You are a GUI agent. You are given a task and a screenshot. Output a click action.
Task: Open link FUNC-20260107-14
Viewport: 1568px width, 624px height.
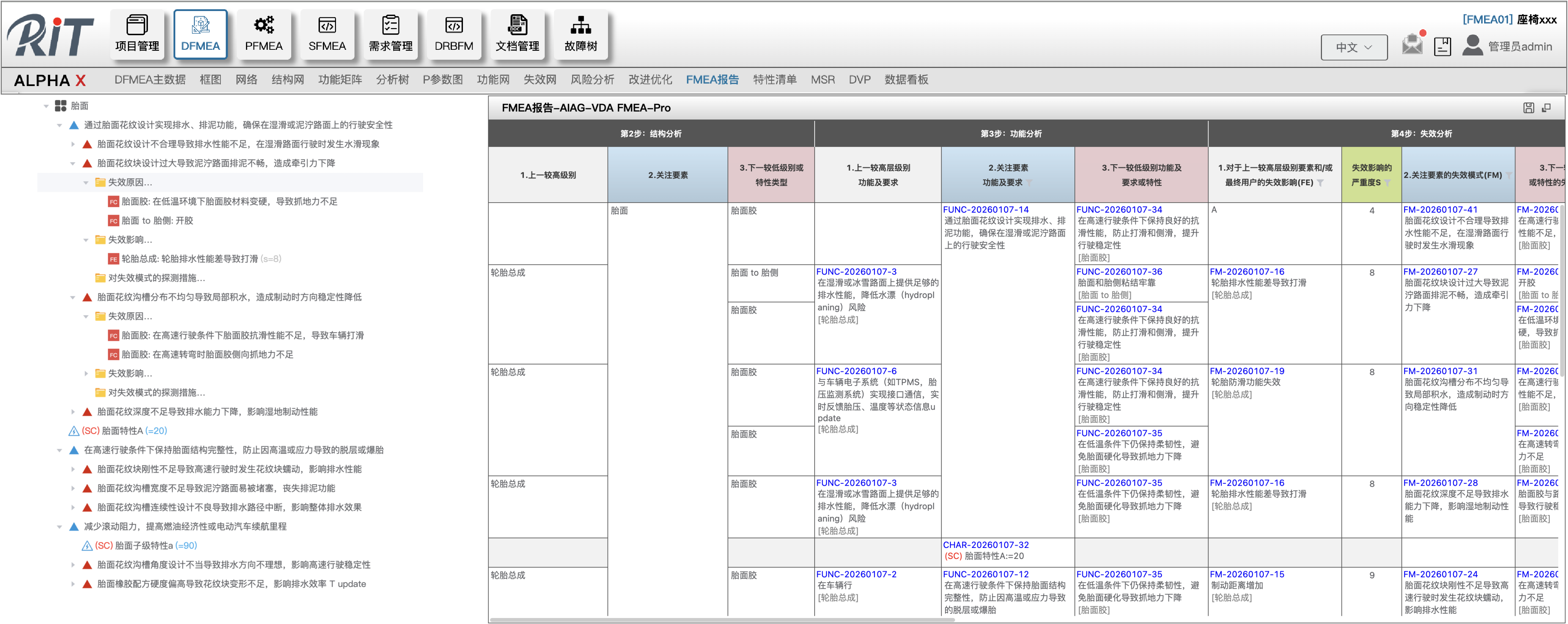pos(986,209)
